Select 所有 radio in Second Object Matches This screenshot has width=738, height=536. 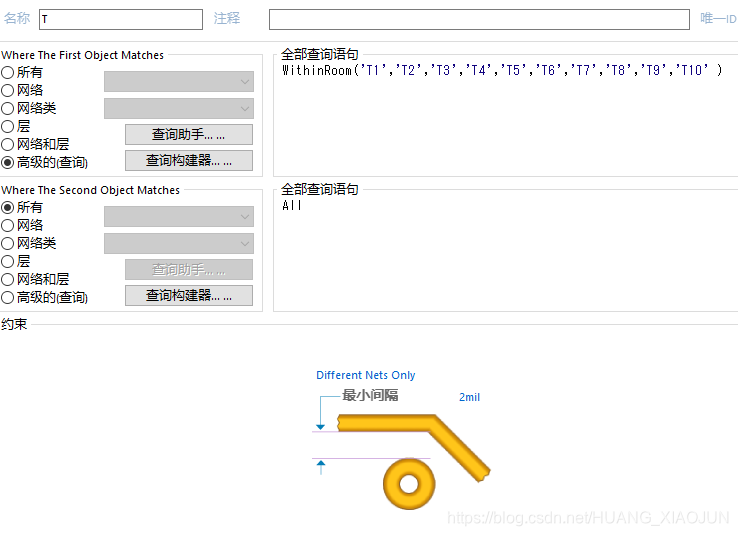coord(8,208)
